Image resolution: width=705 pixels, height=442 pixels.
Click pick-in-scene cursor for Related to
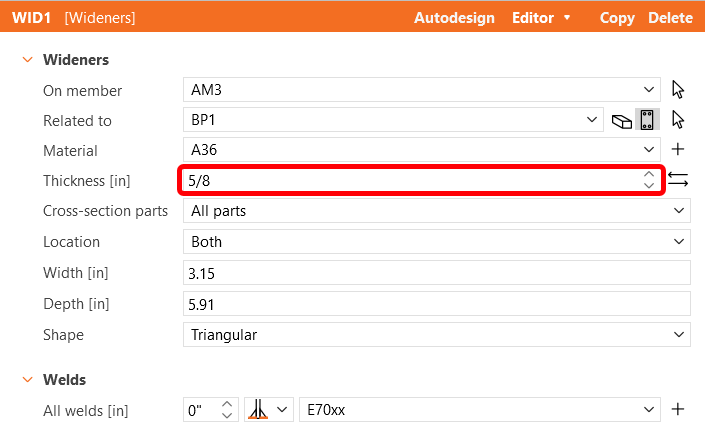click(x=678, y=120)
